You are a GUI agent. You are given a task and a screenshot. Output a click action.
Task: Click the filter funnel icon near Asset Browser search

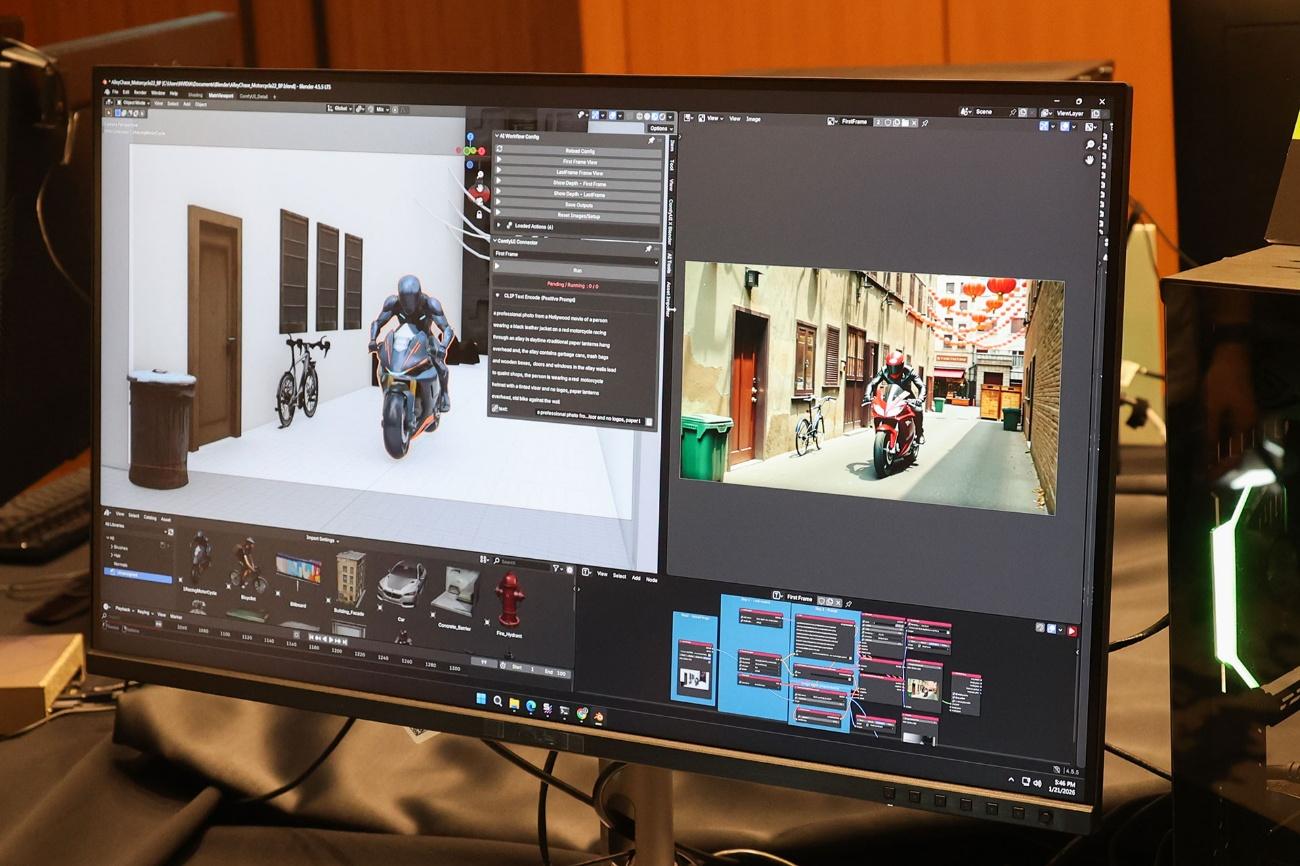555,567
